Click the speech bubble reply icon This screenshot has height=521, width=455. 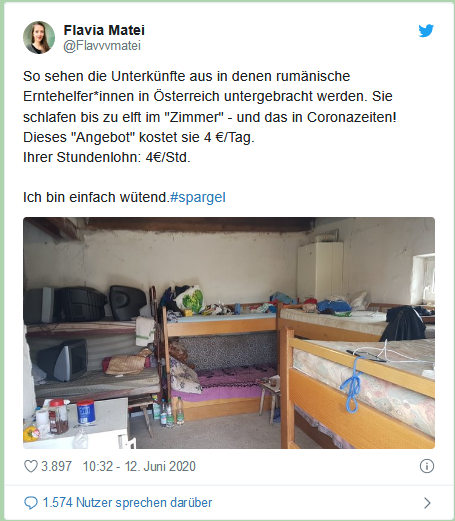(x=31, y=503)
